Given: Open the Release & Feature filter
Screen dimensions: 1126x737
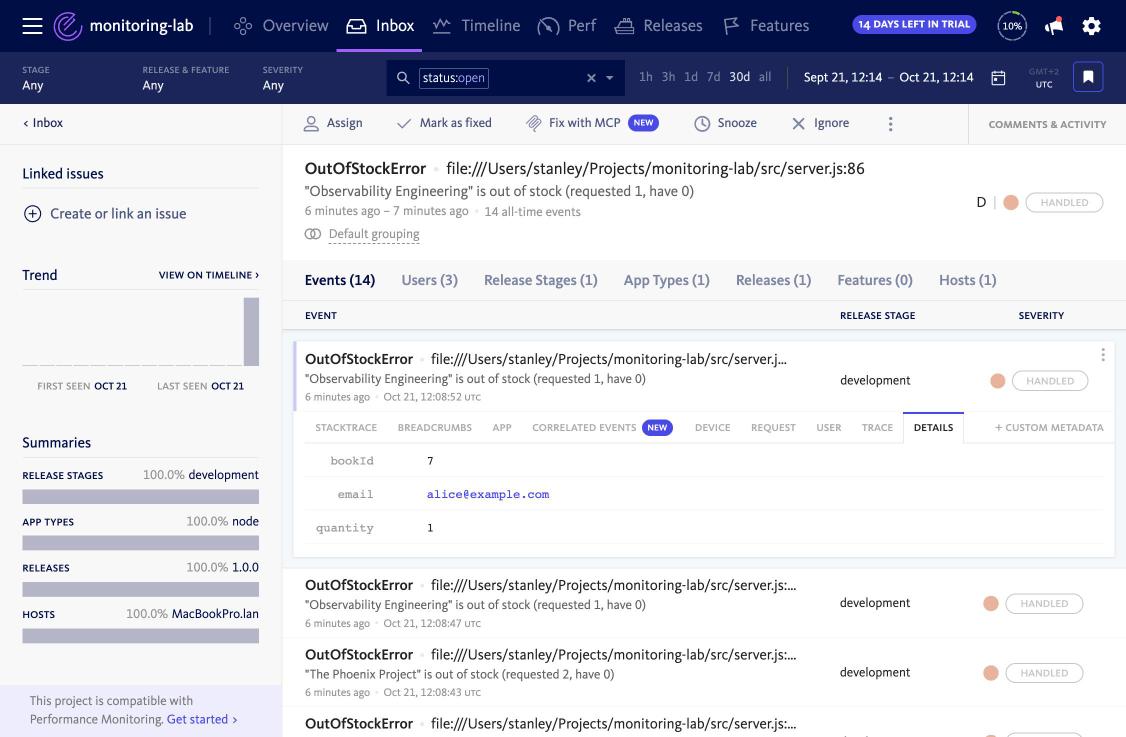Looking at the screenshot, I should pyautogui.click(x=185, y=78).
